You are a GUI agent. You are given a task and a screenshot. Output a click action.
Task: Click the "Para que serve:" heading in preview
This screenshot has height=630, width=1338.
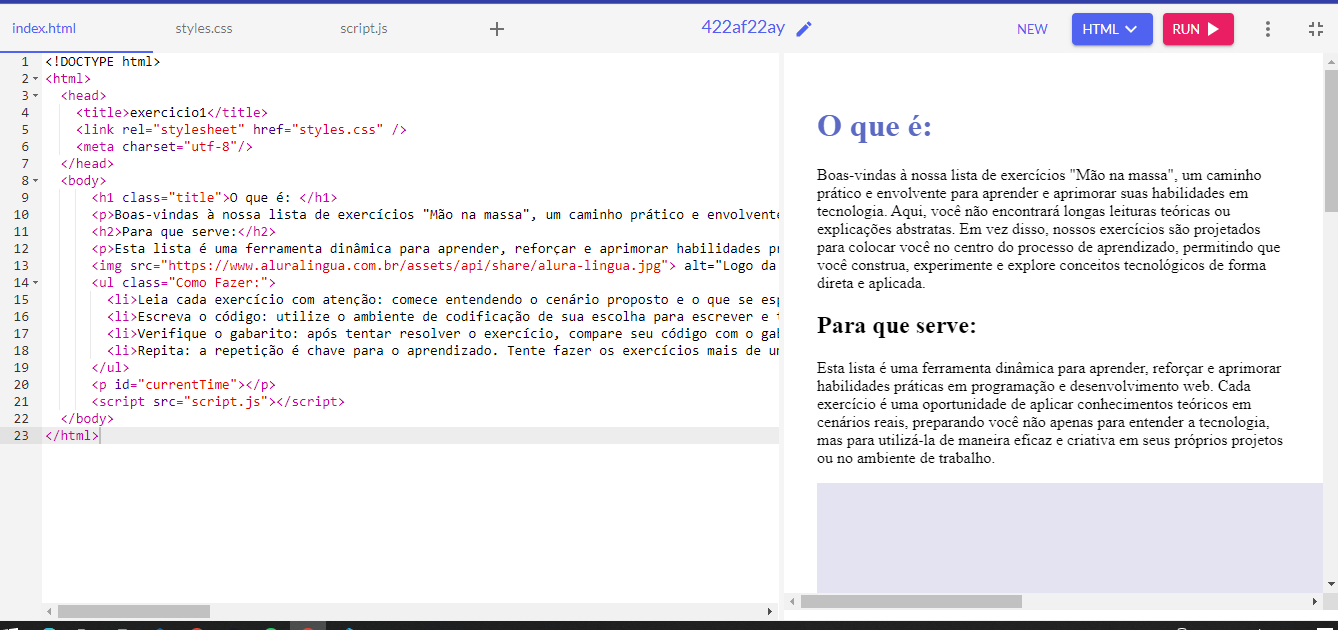click(896, 326)
